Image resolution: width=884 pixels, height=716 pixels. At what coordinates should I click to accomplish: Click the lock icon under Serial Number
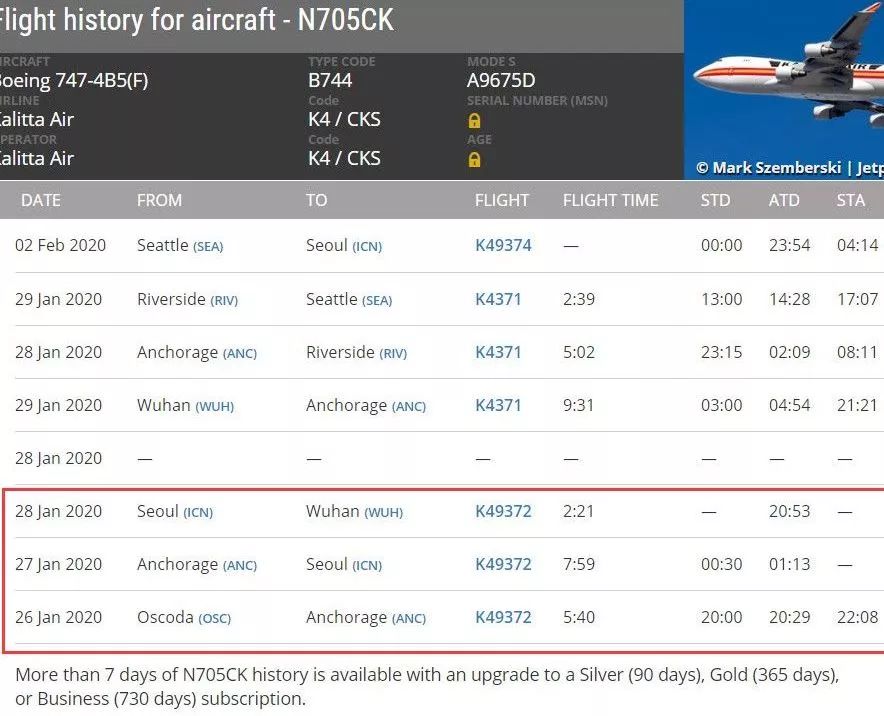click(475, 121)
